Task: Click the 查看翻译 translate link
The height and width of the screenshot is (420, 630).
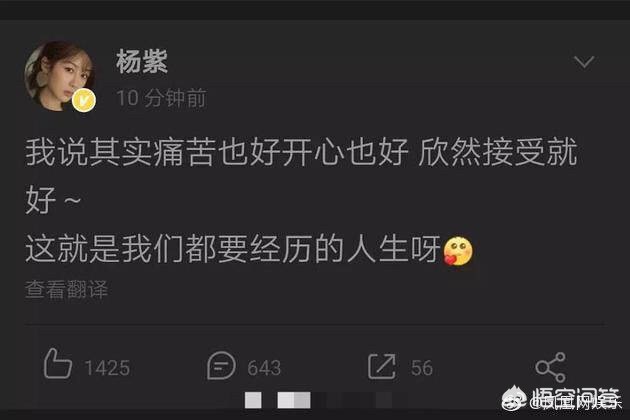Action: [x=66, y=289]
